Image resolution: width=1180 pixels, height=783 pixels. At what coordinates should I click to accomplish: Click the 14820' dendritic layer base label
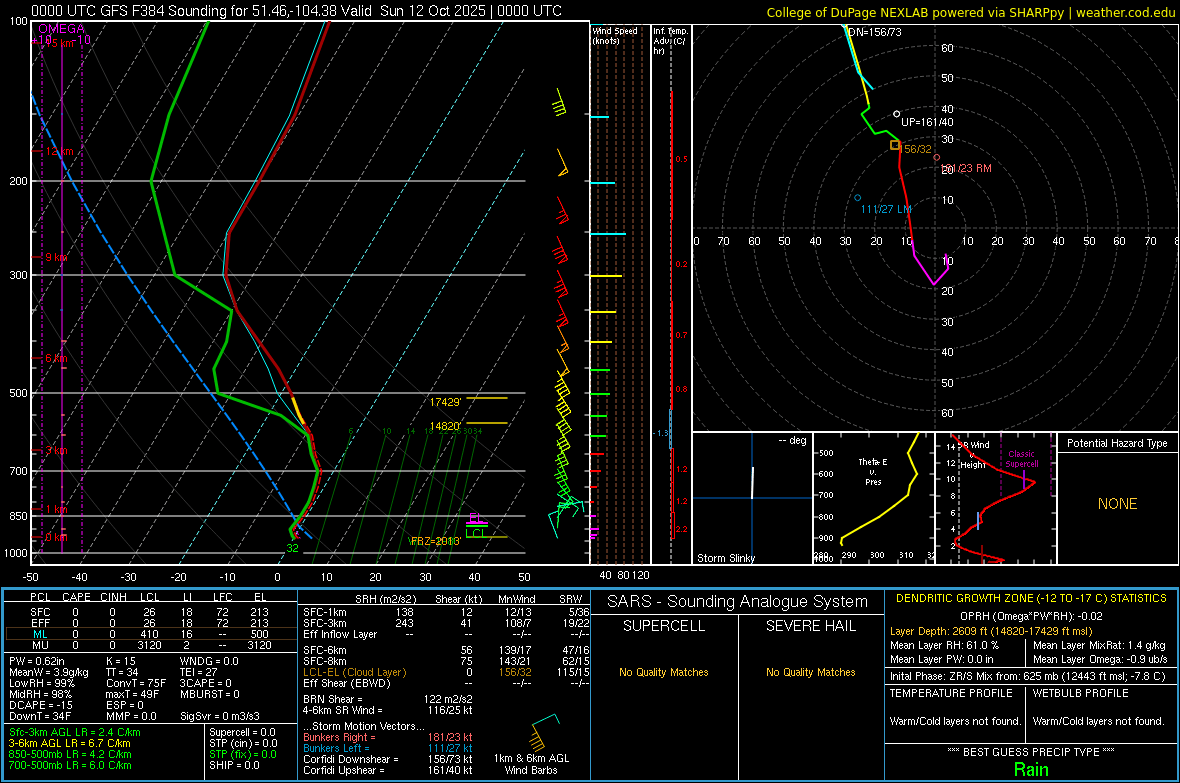point(445,426)
